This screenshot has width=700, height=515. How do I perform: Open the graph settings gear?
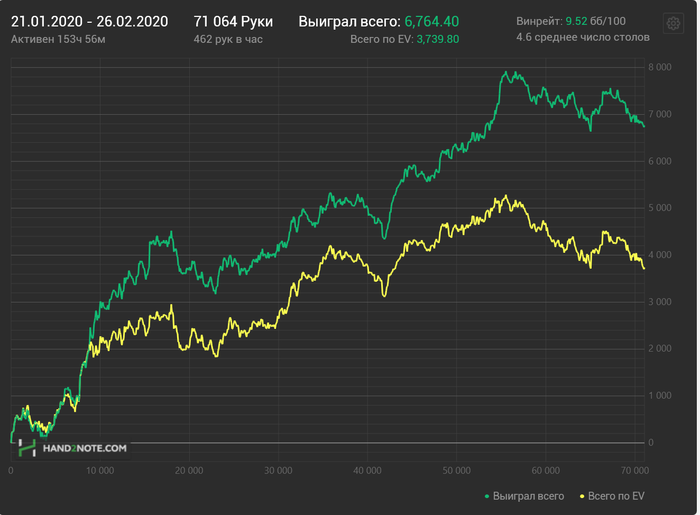pyautogui.click(x=672, y=23)
